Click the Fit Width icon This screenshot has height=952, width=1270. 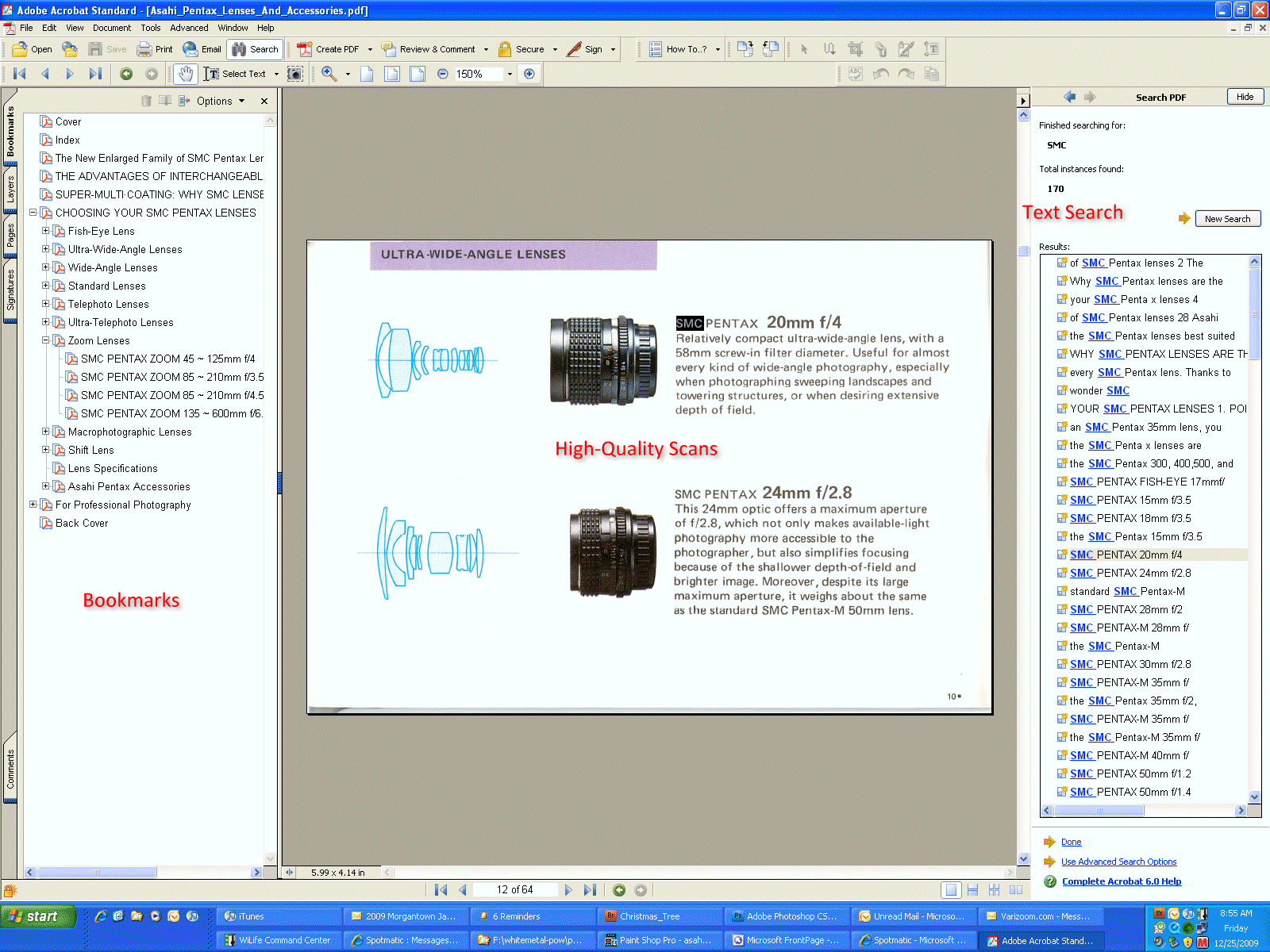[x=418, y=74]
